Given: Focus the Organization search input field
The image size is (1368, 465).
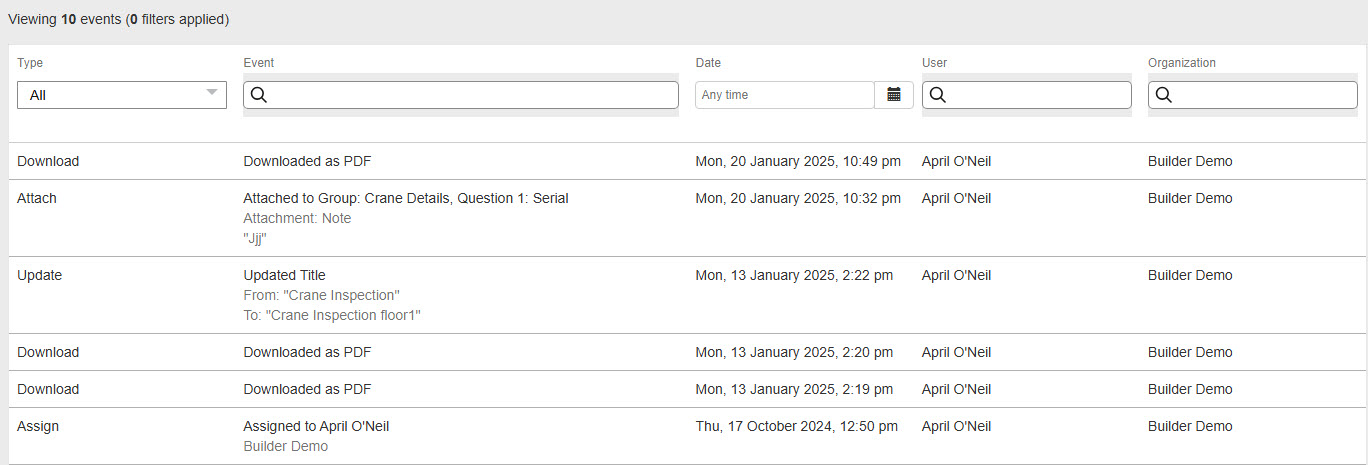Looking at the screenshot, I should [x=1253, y=95].
